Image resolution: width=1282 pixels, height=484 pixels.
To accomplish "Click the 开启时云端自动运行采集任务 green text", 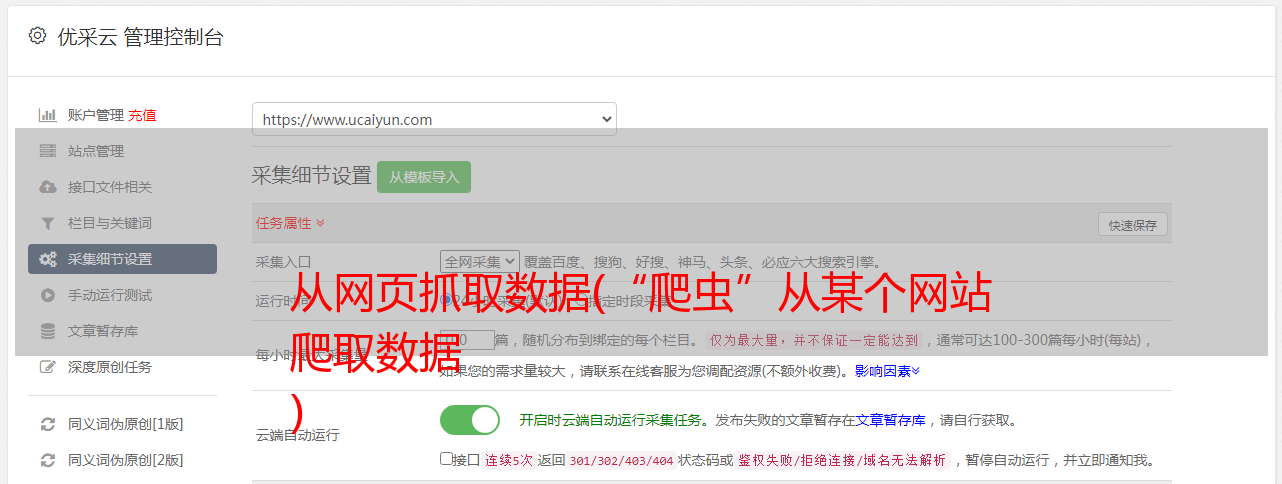I will tap(610, 420).
